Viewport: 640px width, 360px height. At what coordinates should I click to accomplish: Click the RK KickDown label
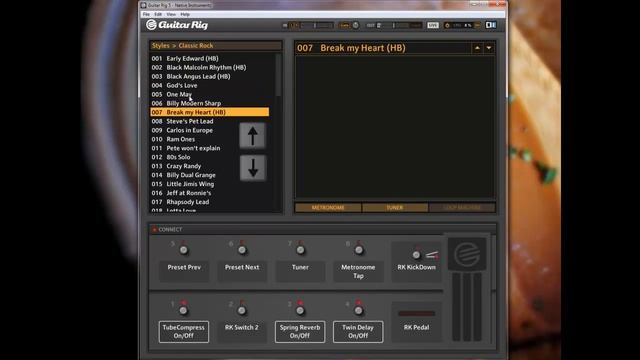click(x=416, y=267)
